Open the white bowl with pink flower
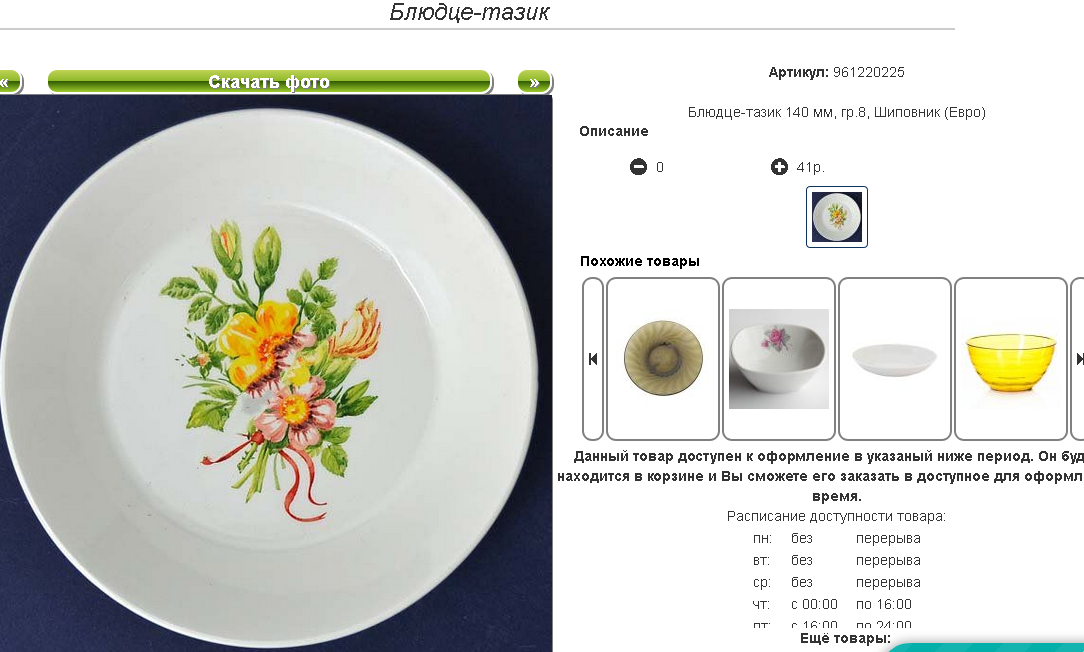Screen dimensions: 1084x652 tap(779, 359)
